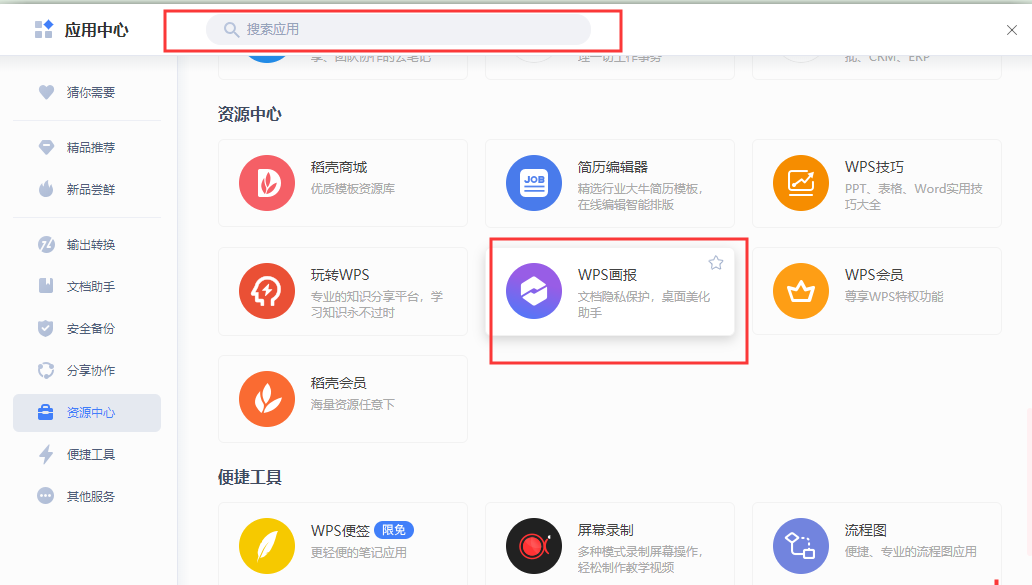Screen dimensions: 1032x585
Task: Click the briefcase icon beside 资源中心
Action: click(45, 413)
